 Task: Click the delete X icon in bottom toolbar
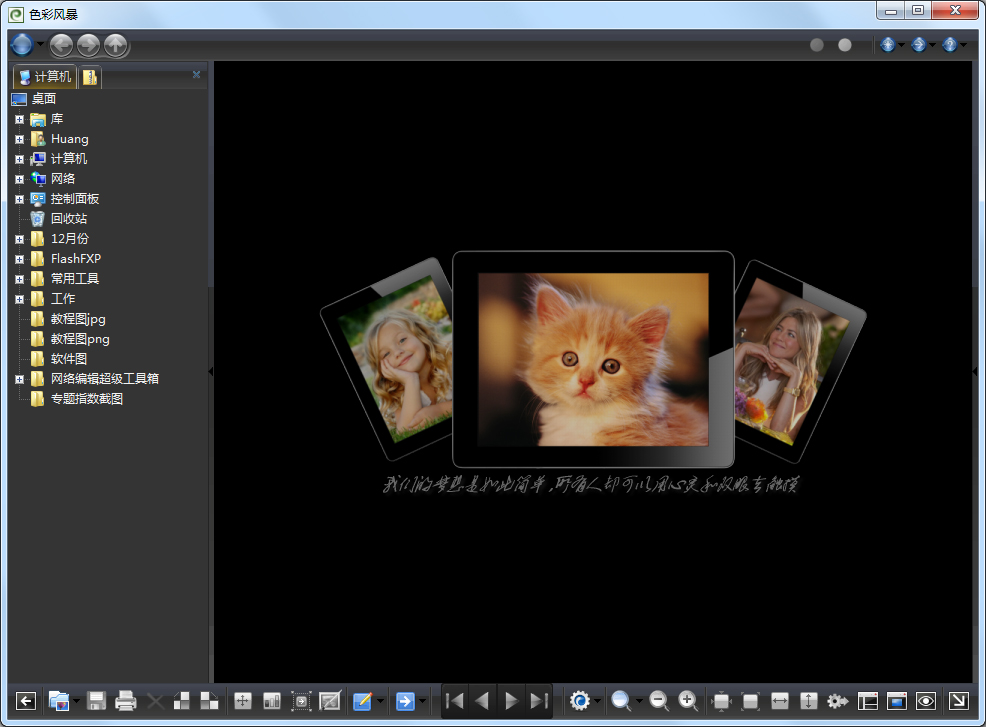(x=155, y=701)
